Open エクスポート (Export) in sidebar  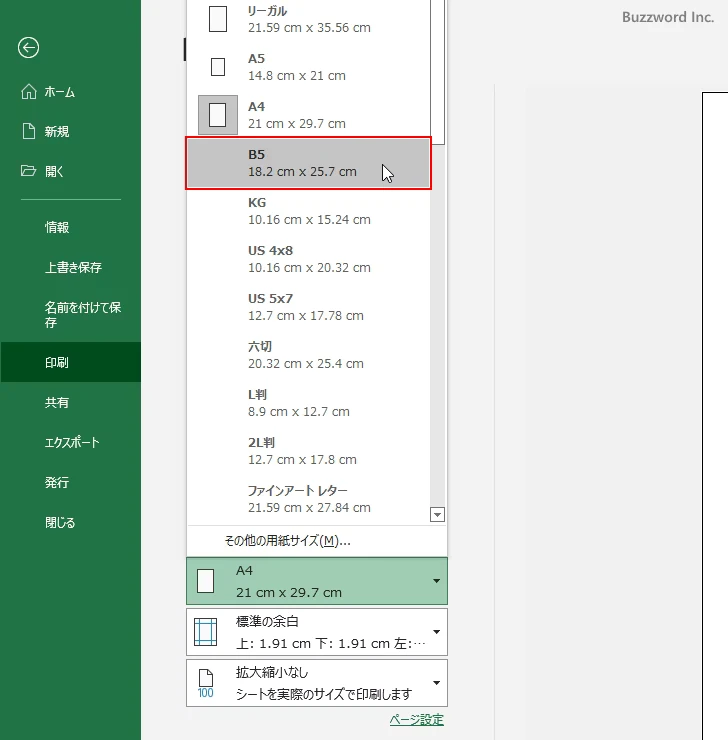click(72, 443)
